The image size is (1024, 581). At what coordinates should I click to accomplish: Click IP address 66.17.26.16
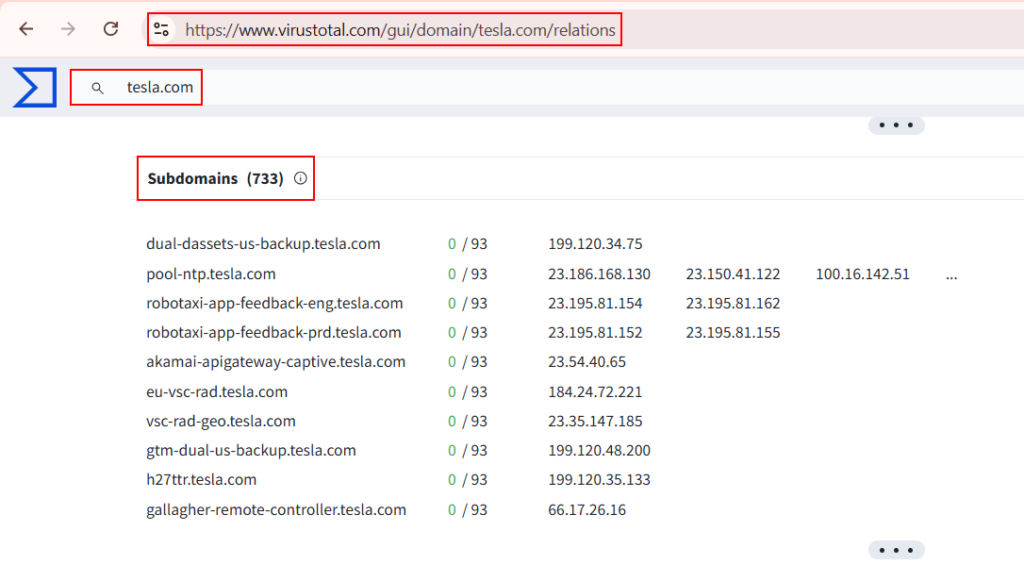[x=587, y=510]
